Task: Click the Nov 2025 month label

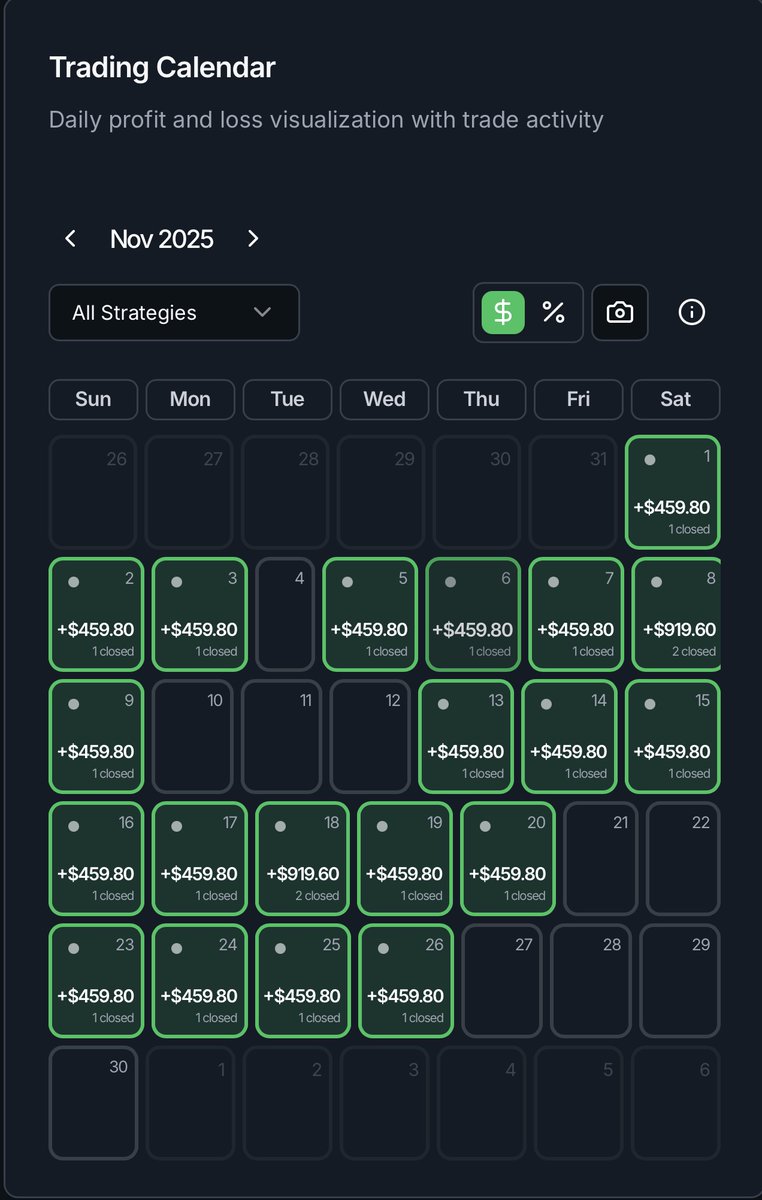Action: 162,239
